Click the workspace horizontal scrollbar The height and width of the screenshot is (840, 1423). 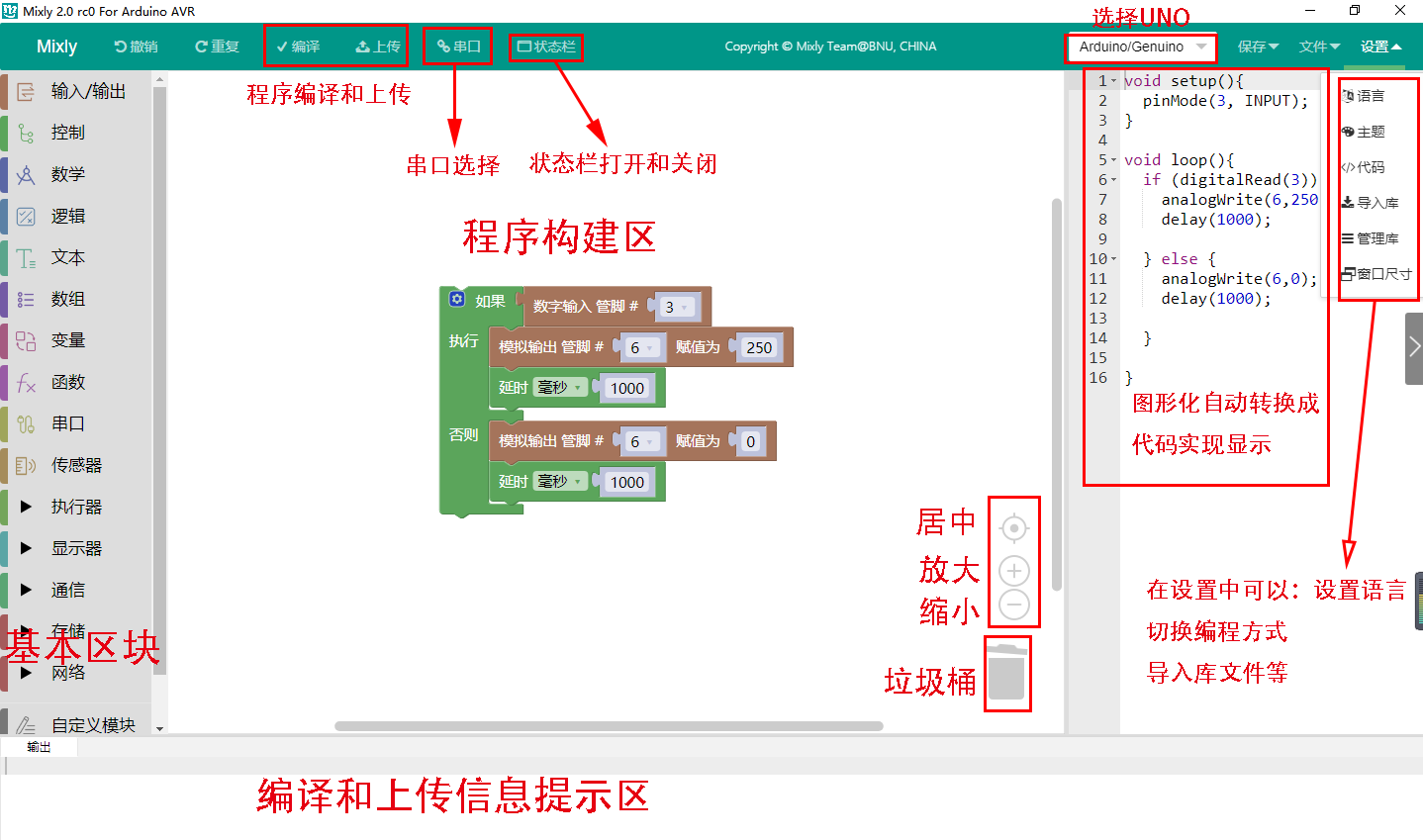[x=609, y=726]
